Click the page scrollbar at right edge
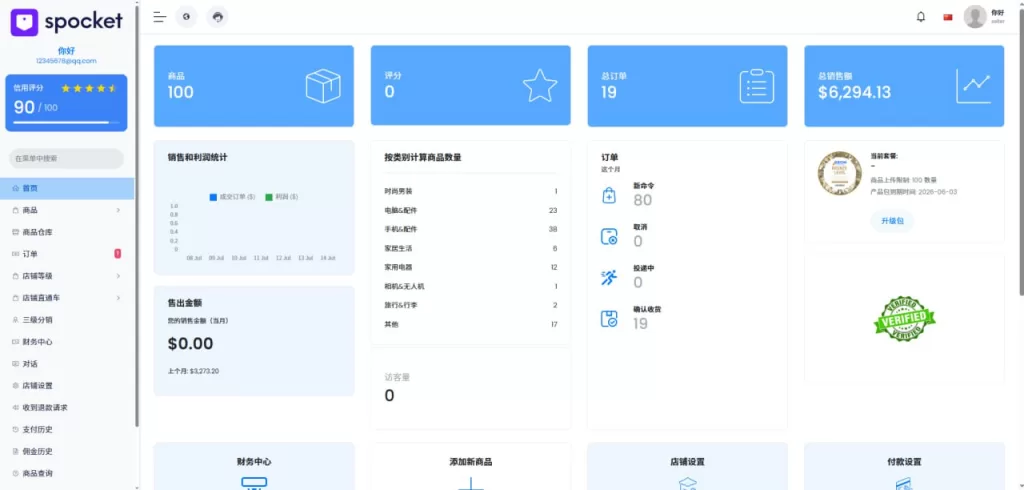Viewport: 1024px width, 490px height. pyautogui.click(x=1020, y=154)
